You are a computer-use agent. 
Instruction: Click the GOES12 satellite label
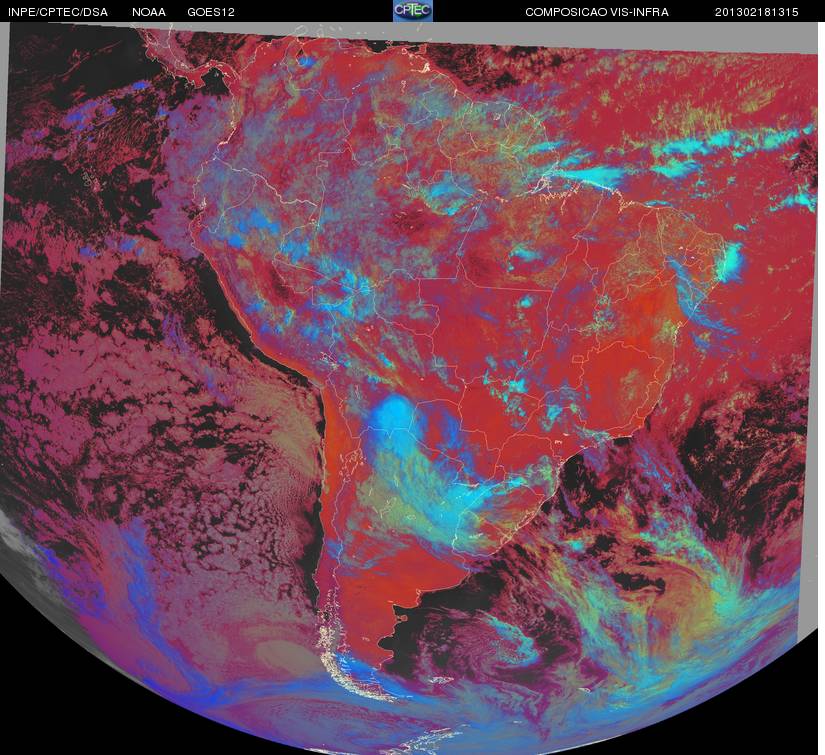(x=211, y=12)
